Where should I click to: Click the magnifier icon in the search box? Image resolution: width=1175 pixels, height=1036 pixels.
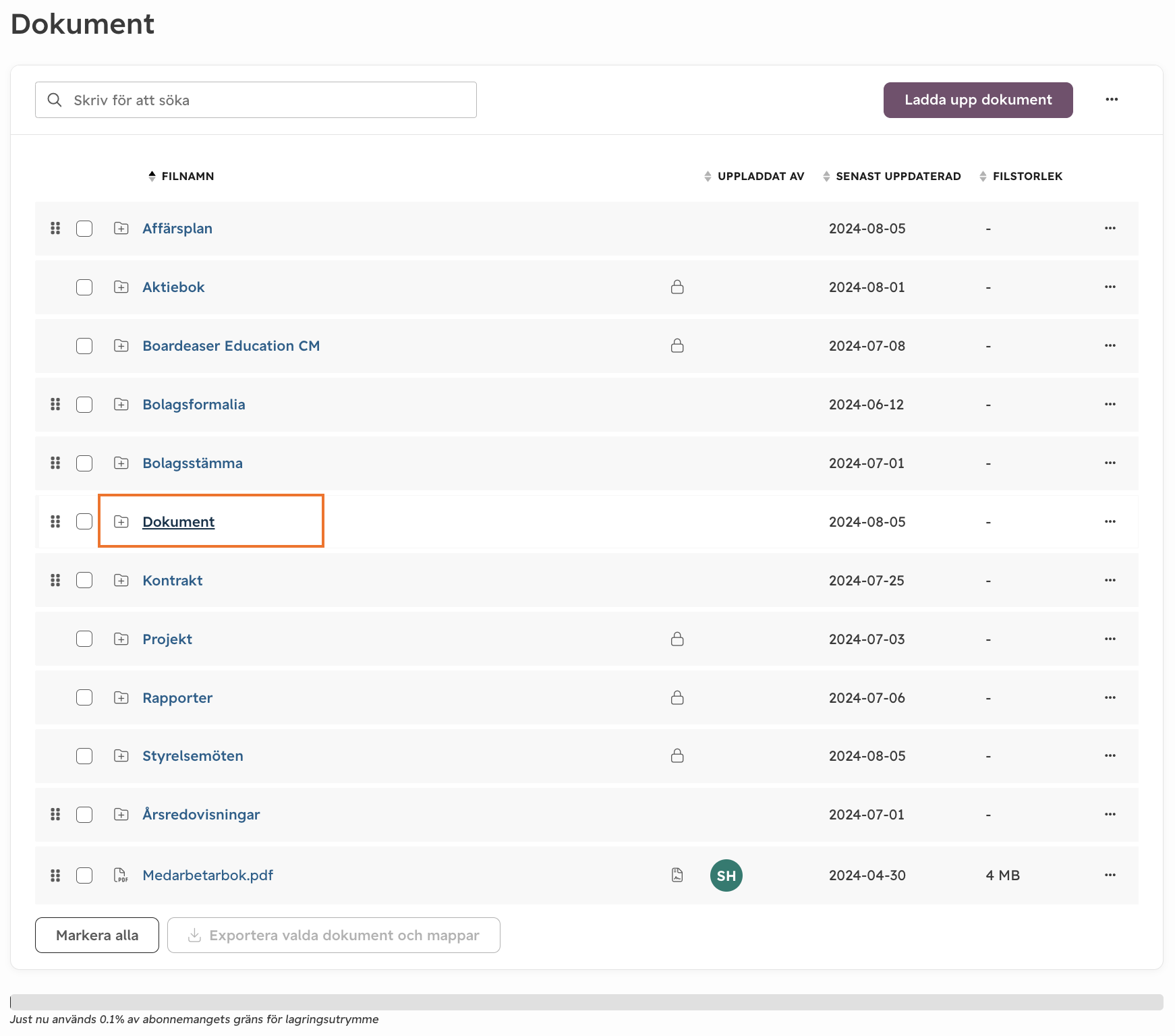coord(55,100)
